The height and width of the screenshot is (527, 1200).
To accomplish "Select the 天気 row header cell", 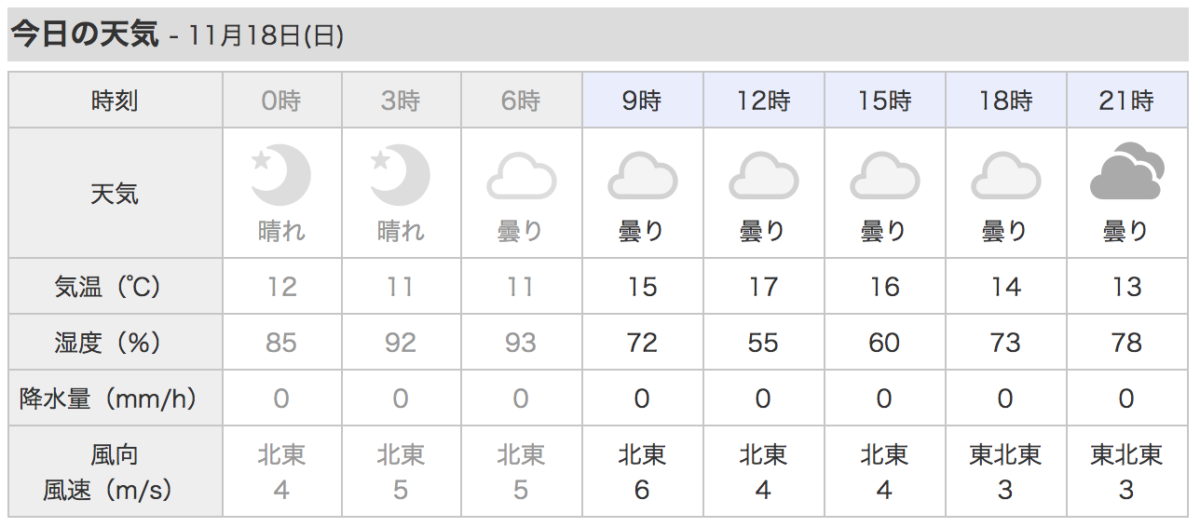I will click(115, 194).
